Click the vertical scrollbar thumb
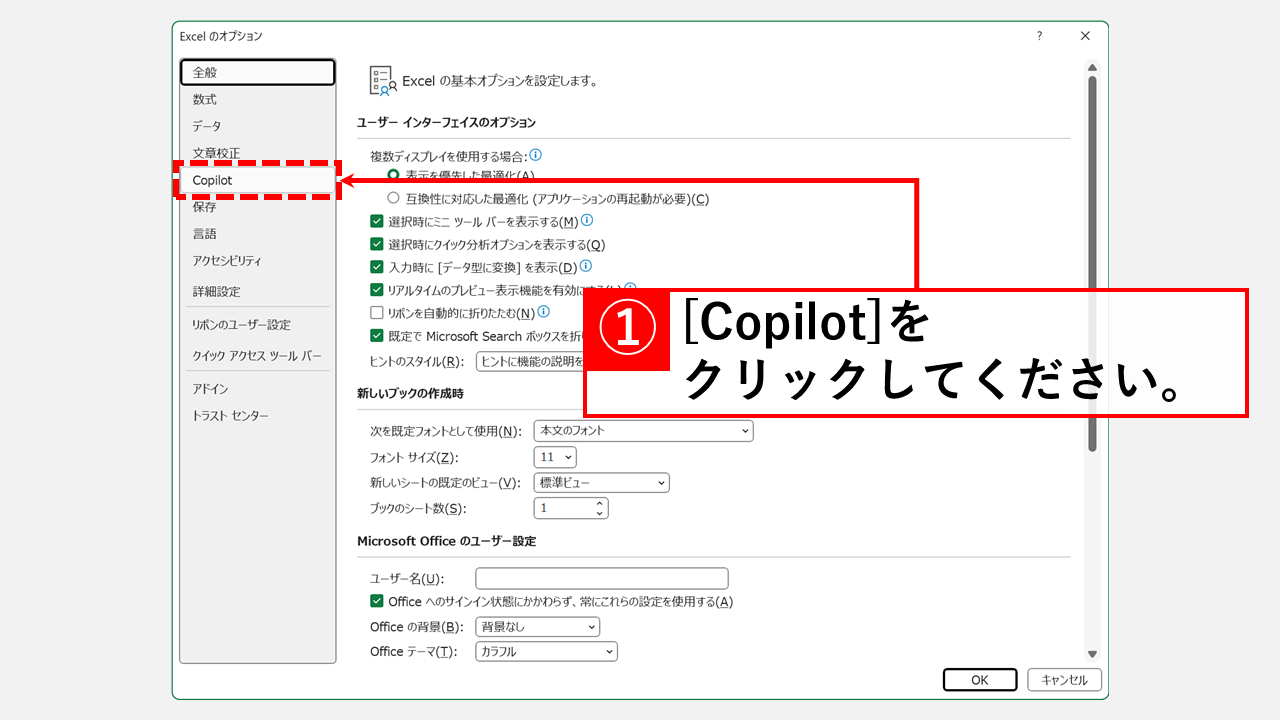This screenshot has width=1280, height=720. pos(1092,263)
